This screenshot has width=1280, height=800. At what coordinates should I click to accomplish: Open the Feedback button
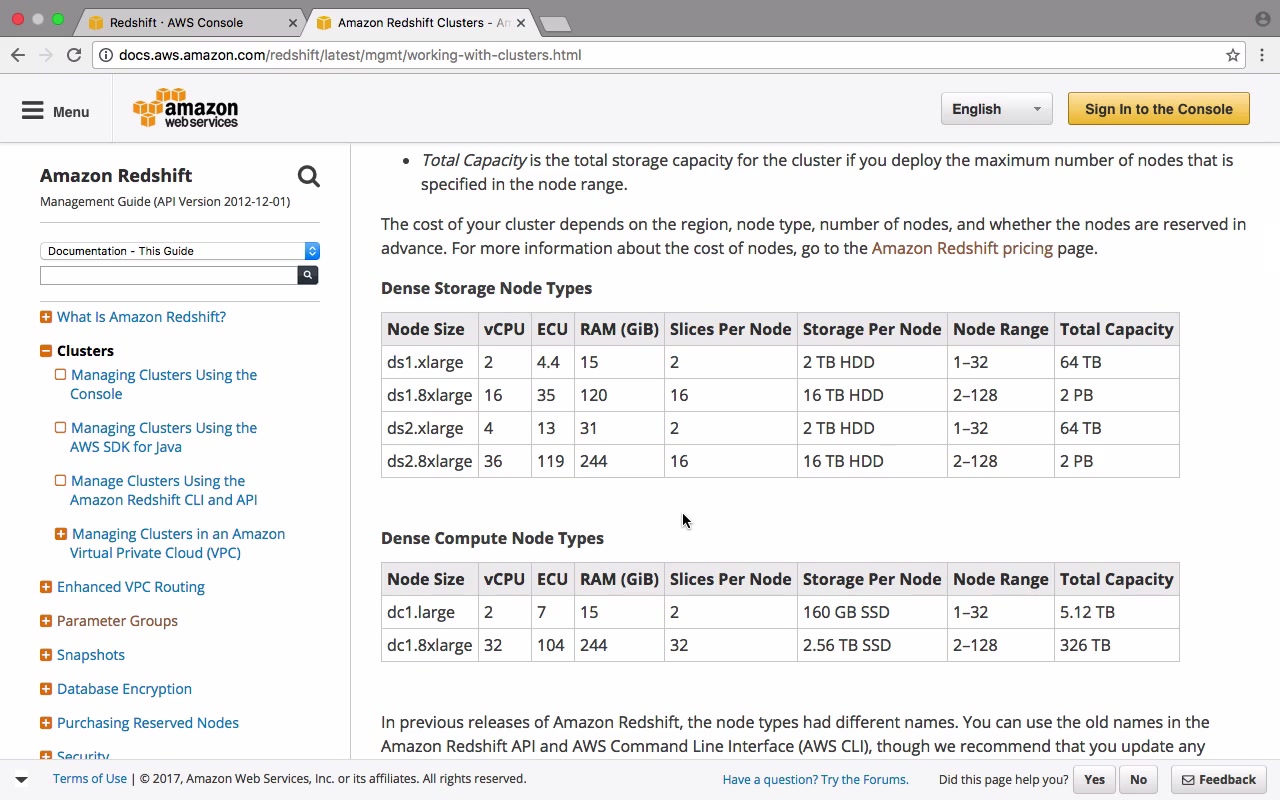coord(1219,780)
